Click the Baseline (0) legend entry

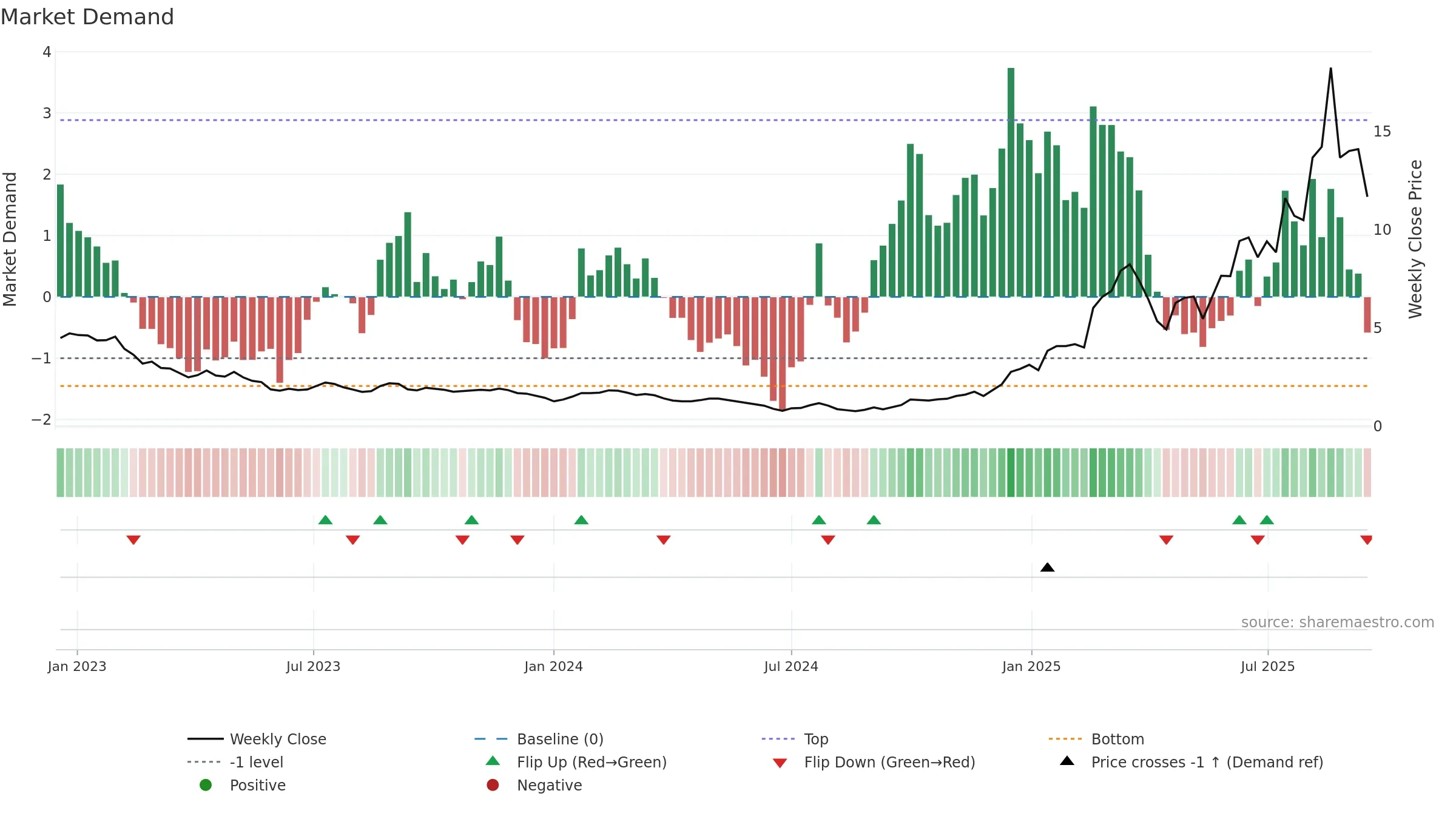(539, 739)
